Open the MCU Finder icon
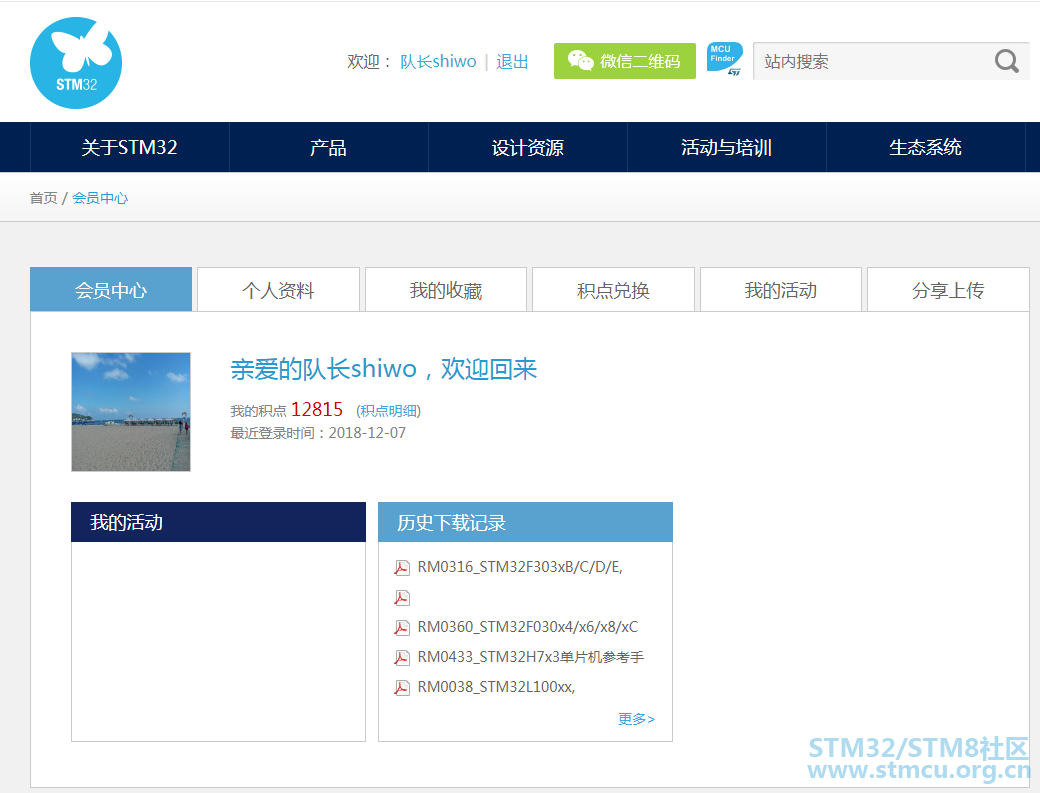This screenshot has height=793, width=1040. (x=724, y=60)
